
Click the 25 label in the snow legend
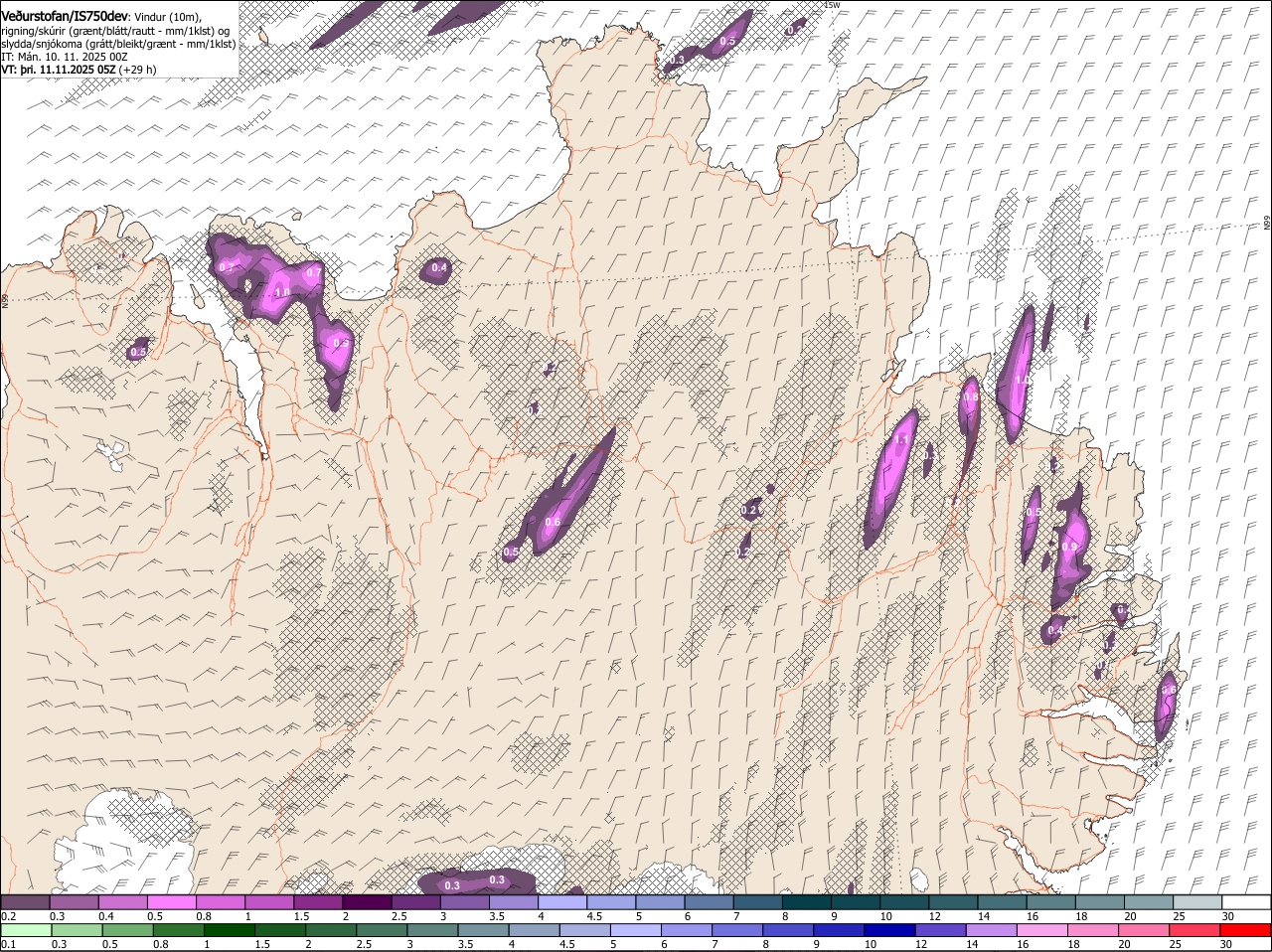point(1180,916)
